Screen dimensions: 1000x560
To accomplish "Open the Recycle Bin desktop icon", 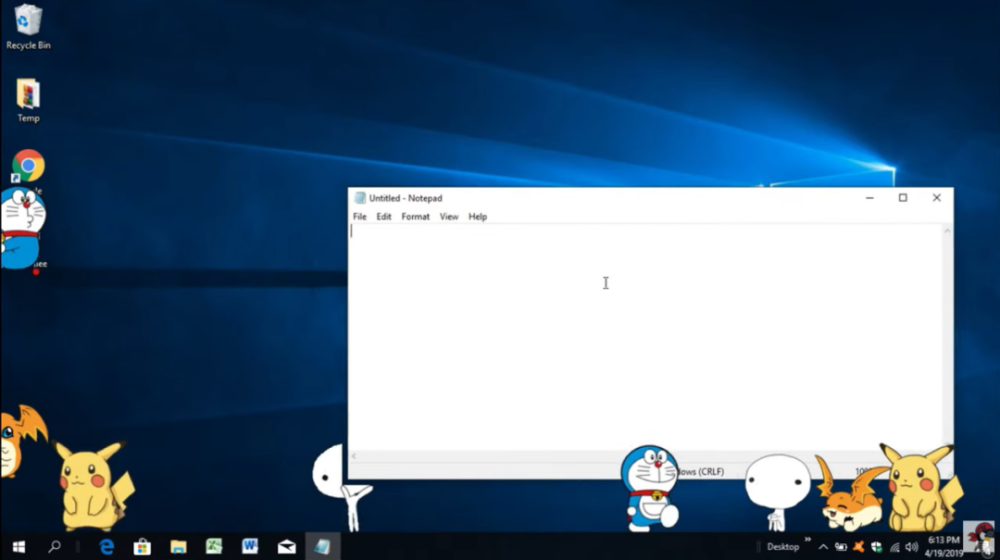I will (x=28, y=26).
